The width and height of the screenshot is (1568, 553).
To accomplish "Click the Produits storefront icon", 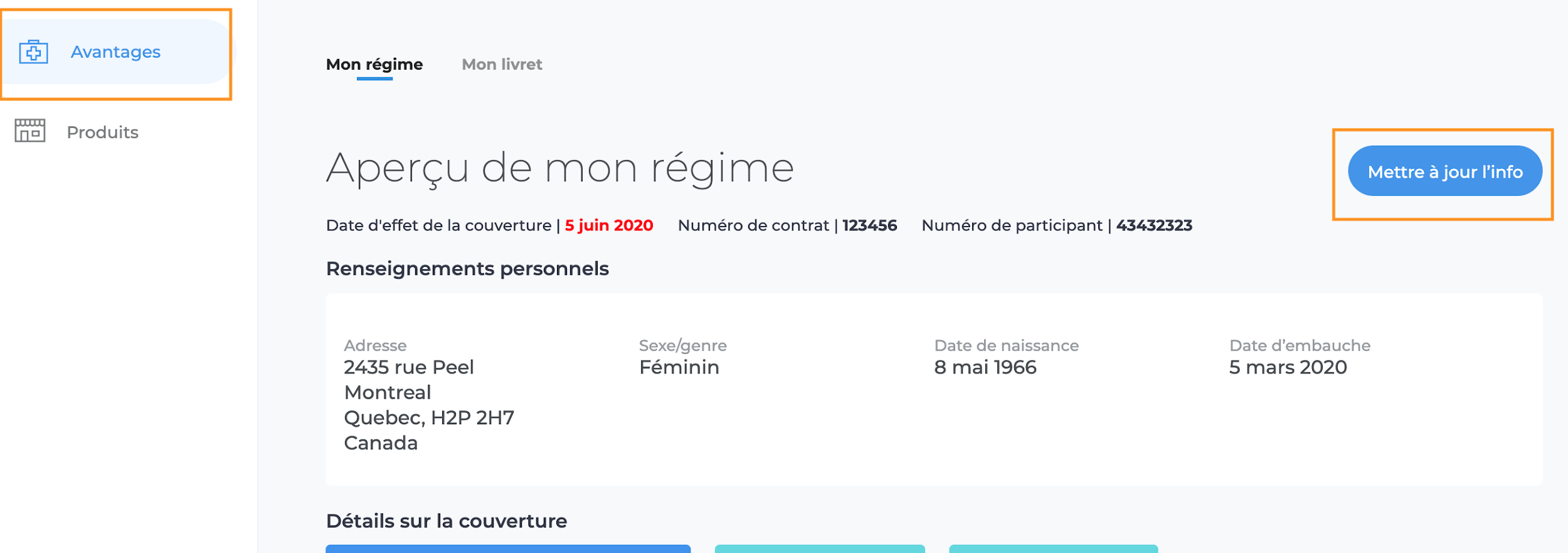I will click(x=30, y=131).
